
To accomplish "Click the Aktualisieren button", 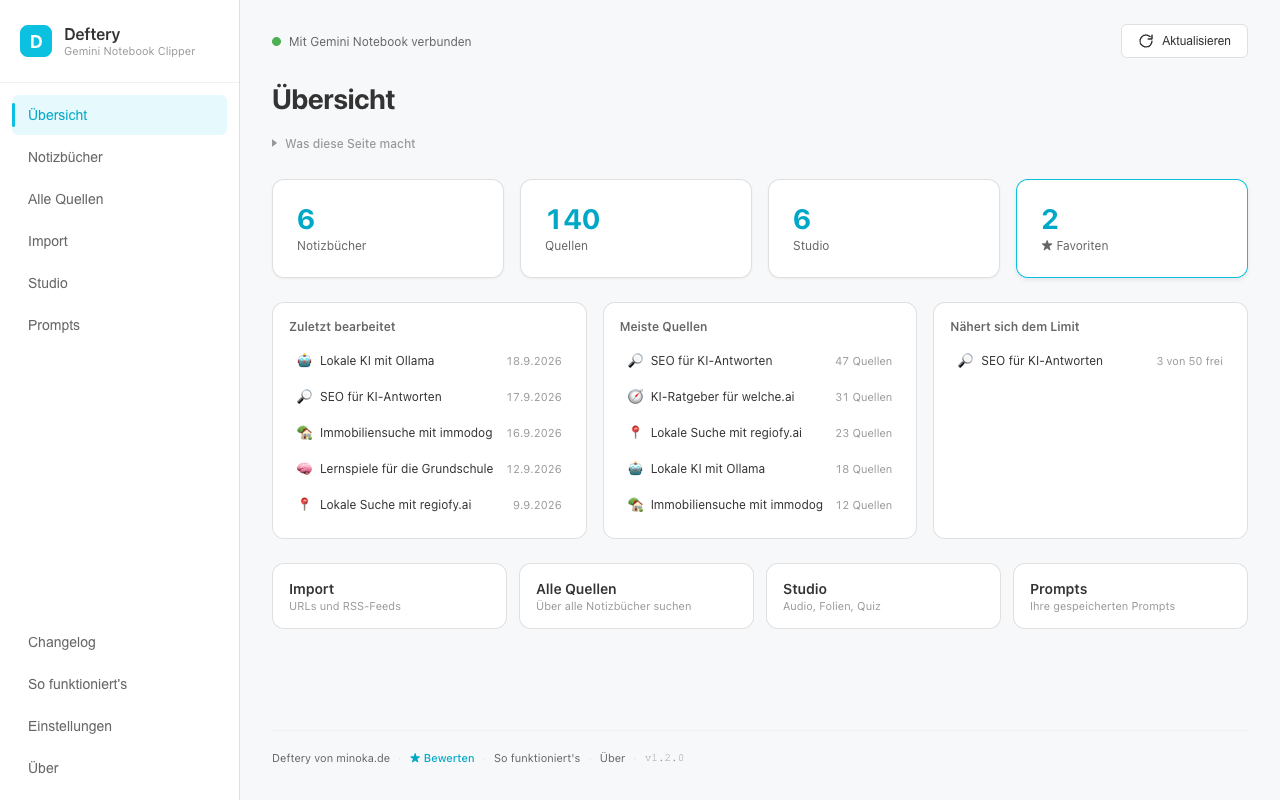I will 1184,41.
